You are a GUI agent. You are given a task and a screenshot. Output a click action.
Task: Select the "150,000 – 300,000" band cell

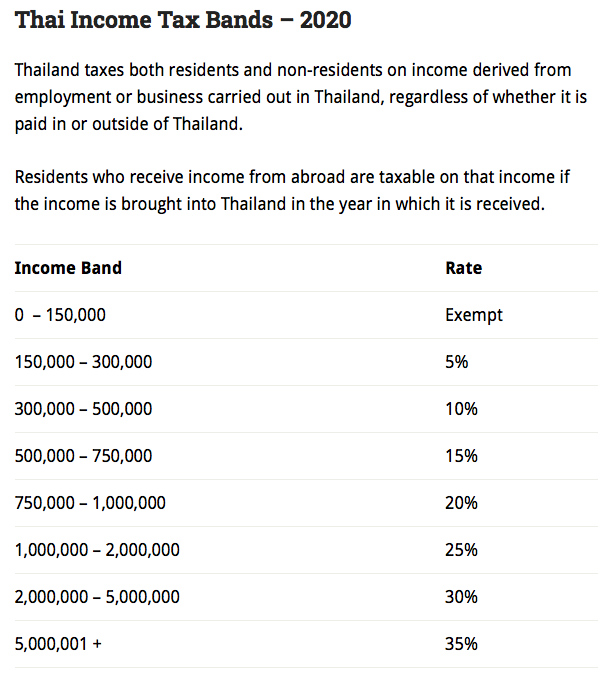pyautogui.click(x=84, y=362)
